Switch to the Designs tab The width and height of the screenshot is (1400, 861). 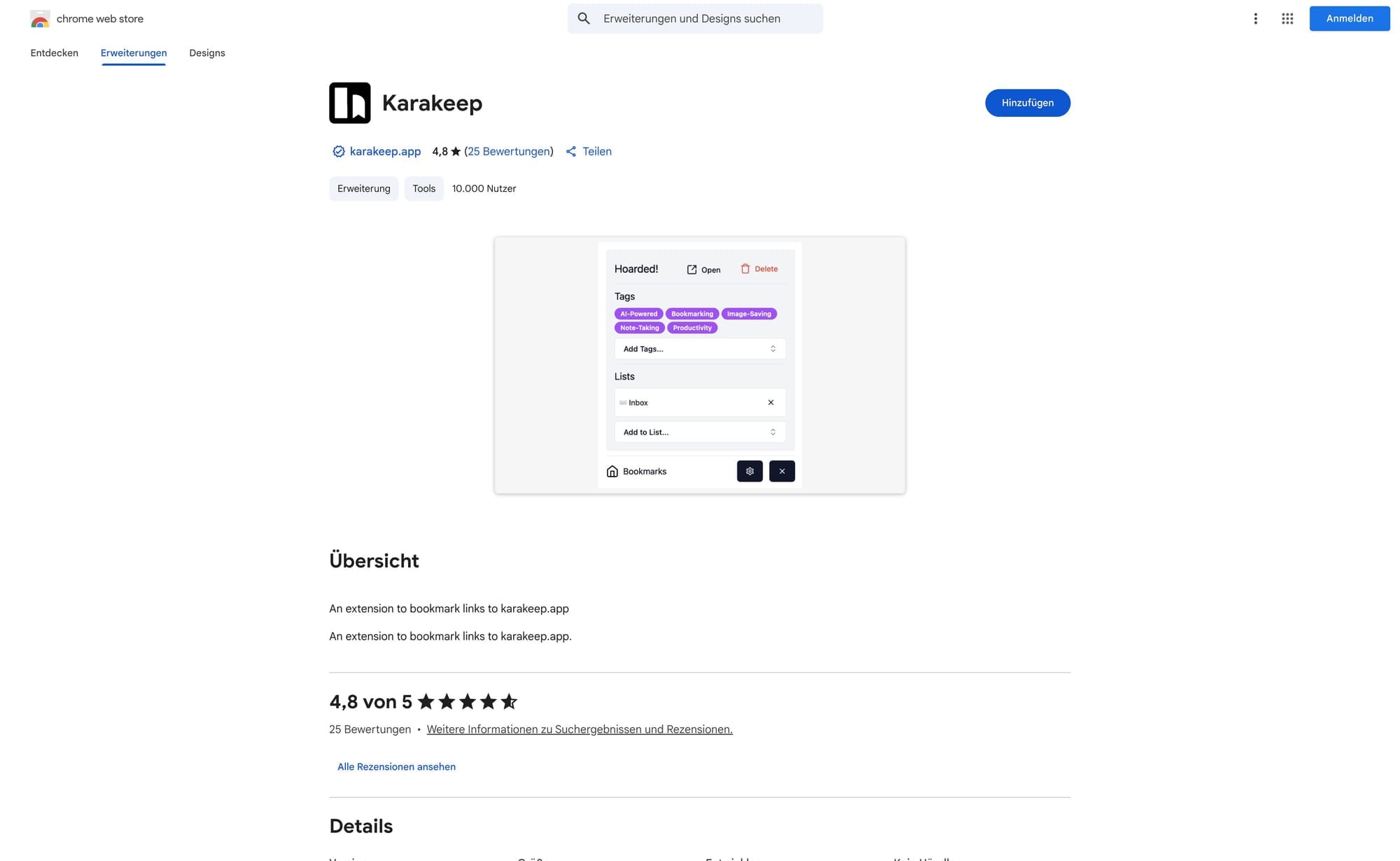(207, 53)
